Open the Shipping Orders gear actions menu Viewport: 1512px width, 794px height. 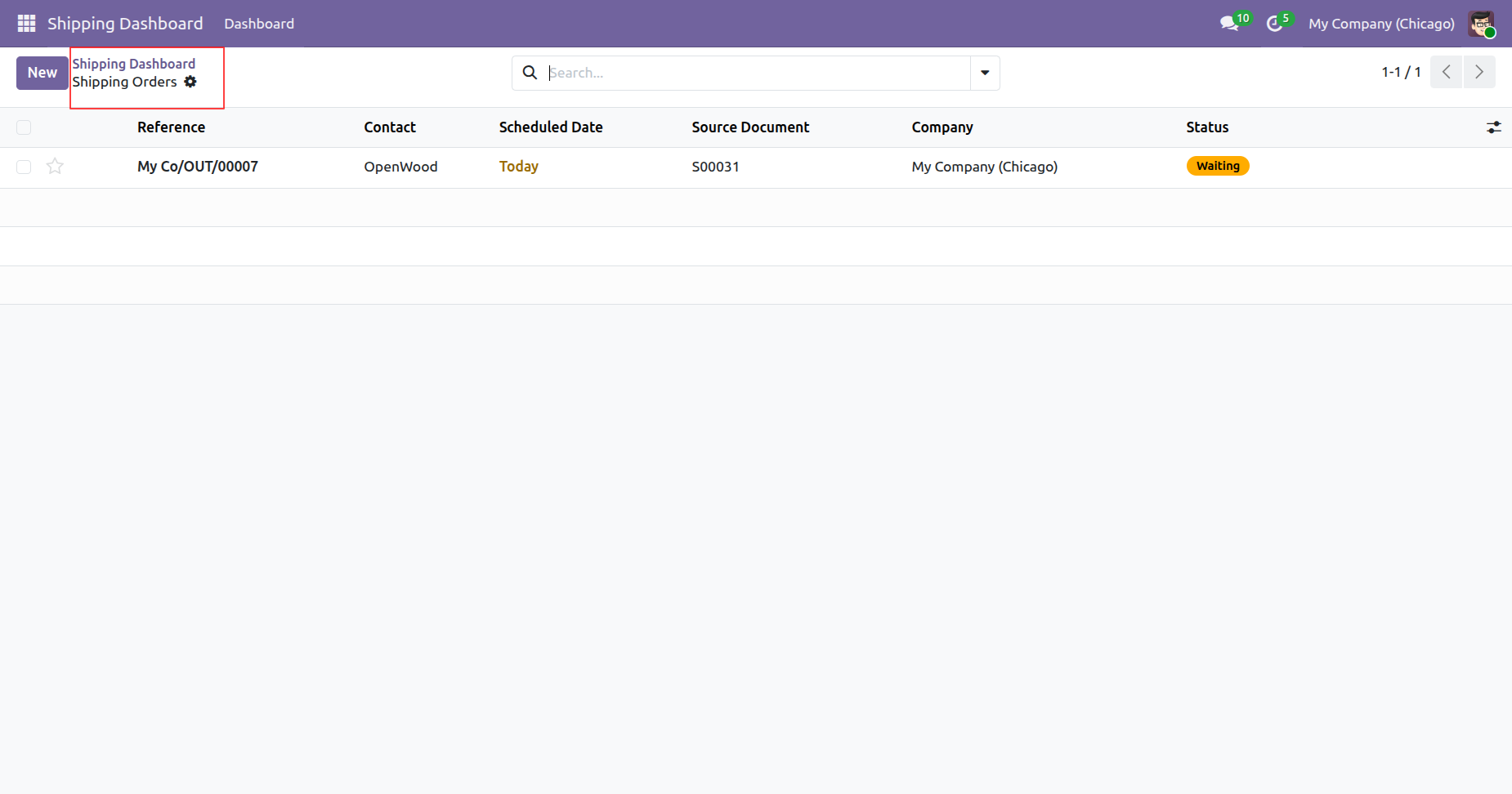[190, 82]
